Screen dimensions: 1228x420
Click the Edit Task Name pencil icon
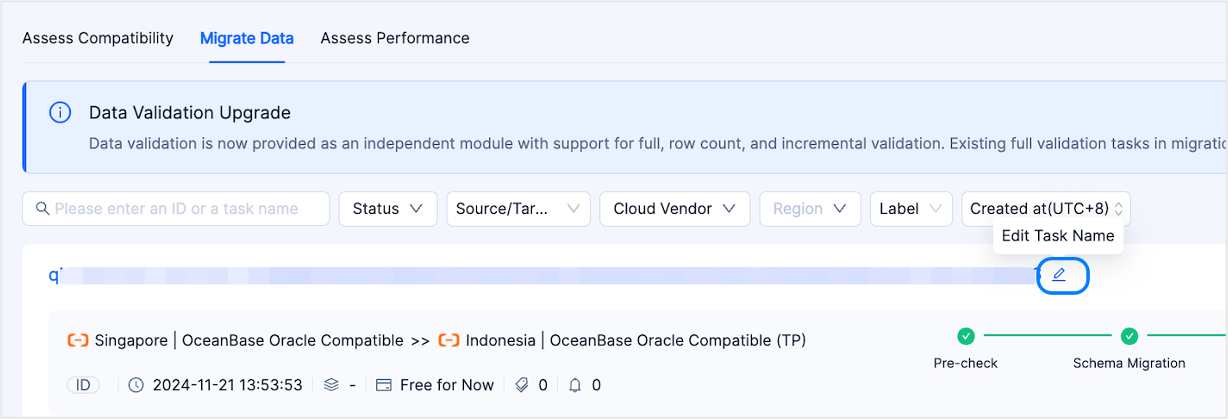1059,275
